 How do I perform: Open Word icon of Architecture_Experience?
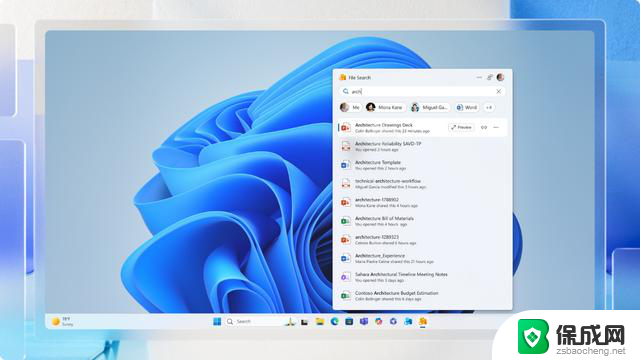(346, 258)
